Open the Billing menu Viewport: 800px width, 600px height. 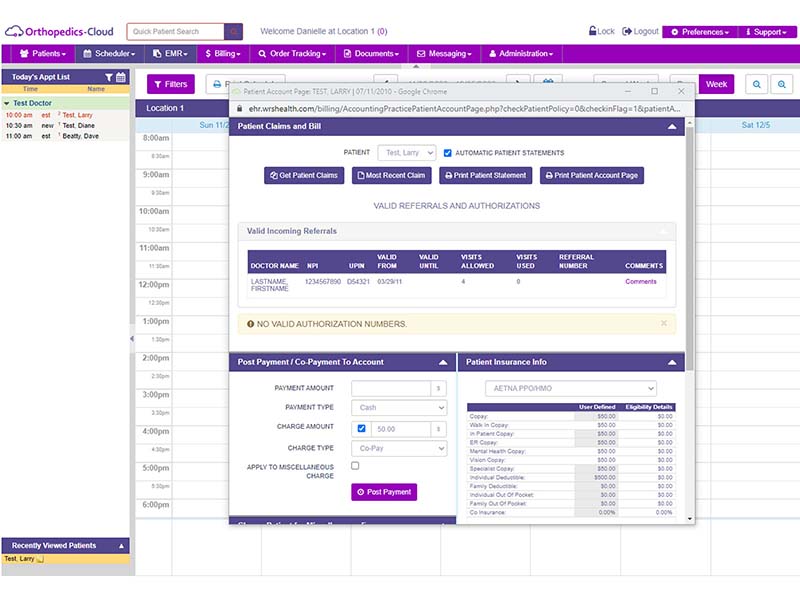pos(222,54)
